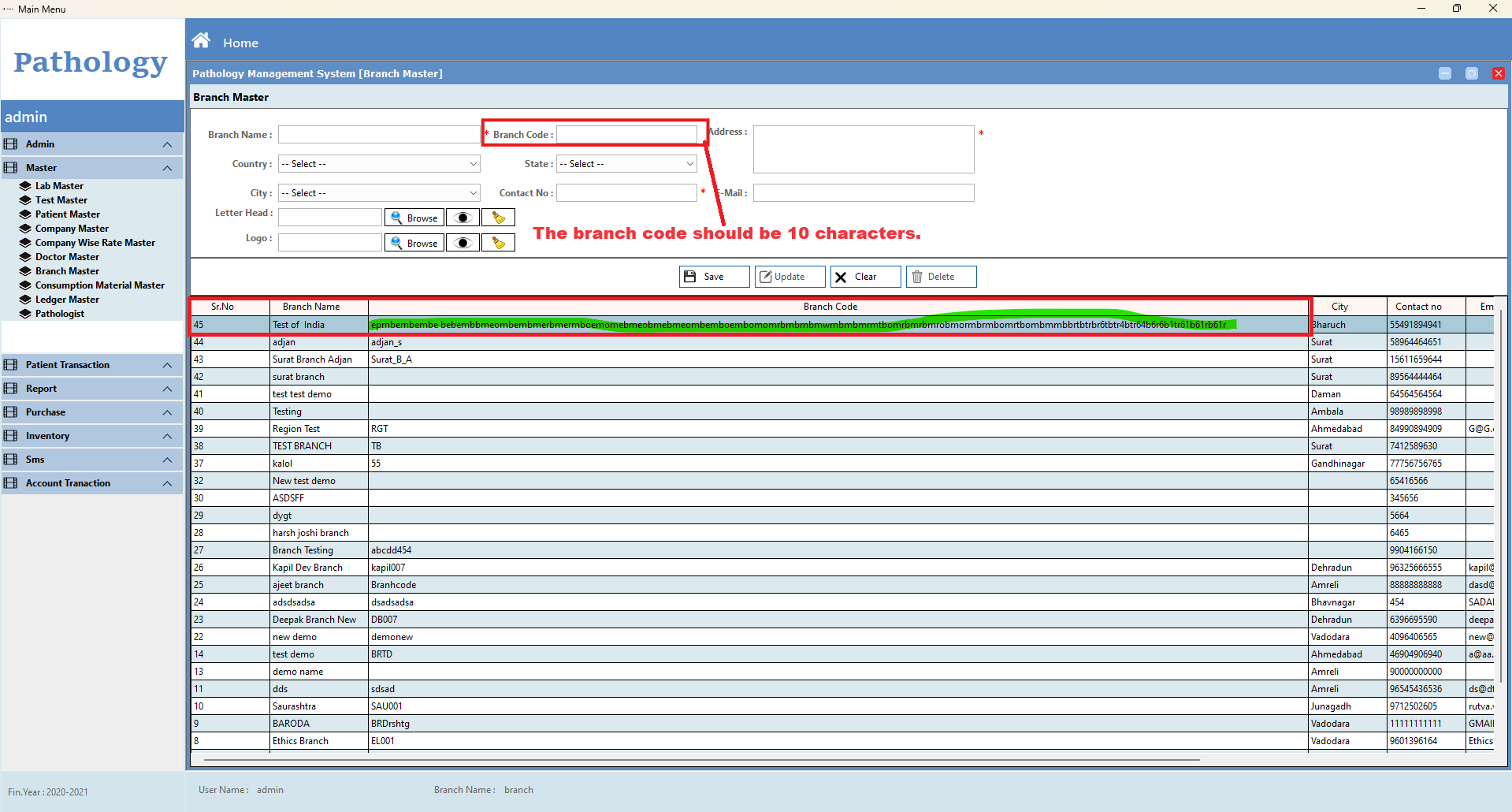Clear Letter Head with the broom icon
The height and width of the screenshot is (812, 1512).
(x=498, y=218)
